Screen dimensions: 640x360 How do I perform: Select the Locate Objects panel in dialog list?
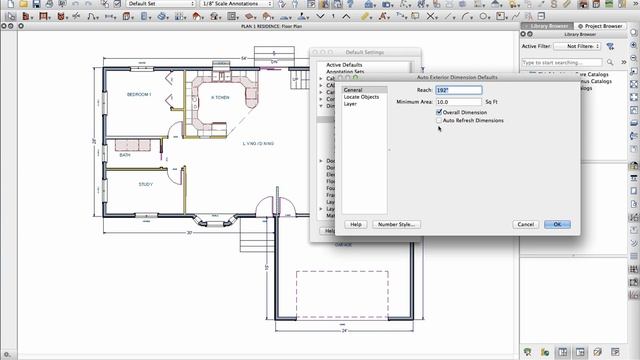pos(365,97)
